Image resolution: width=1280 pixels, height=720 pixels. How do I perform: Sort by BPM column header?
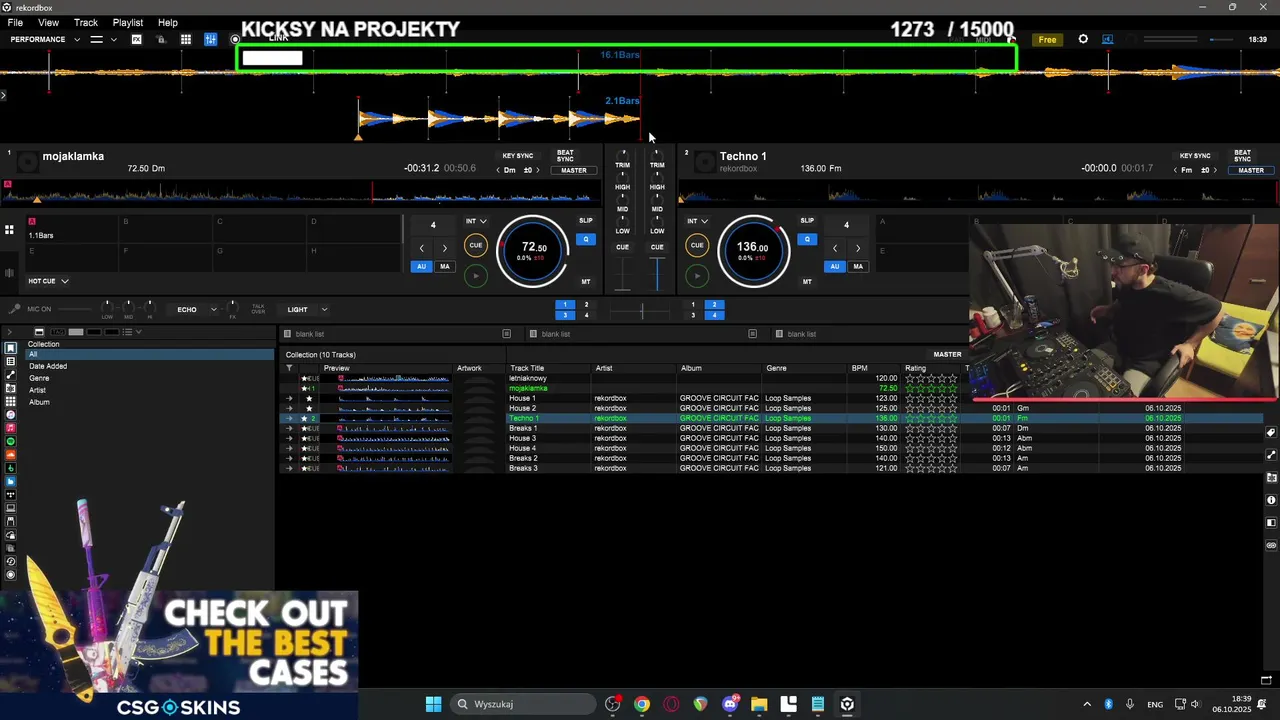click(x=859, y=368)
